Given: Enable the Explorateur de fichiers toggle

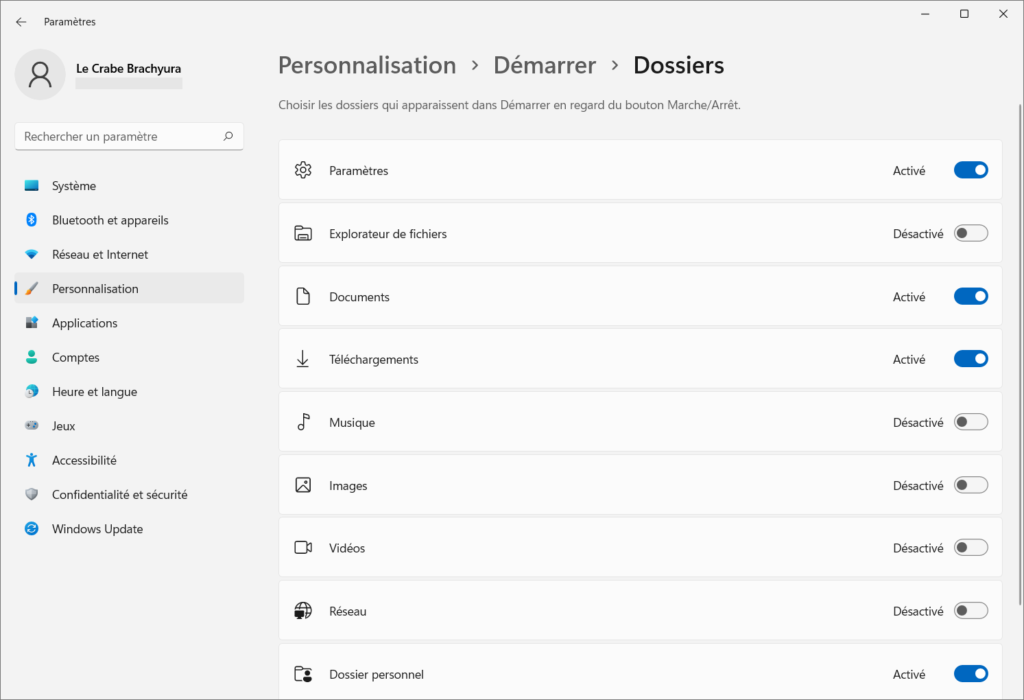Looking at the screenshot, I should (x=970, y=234).
